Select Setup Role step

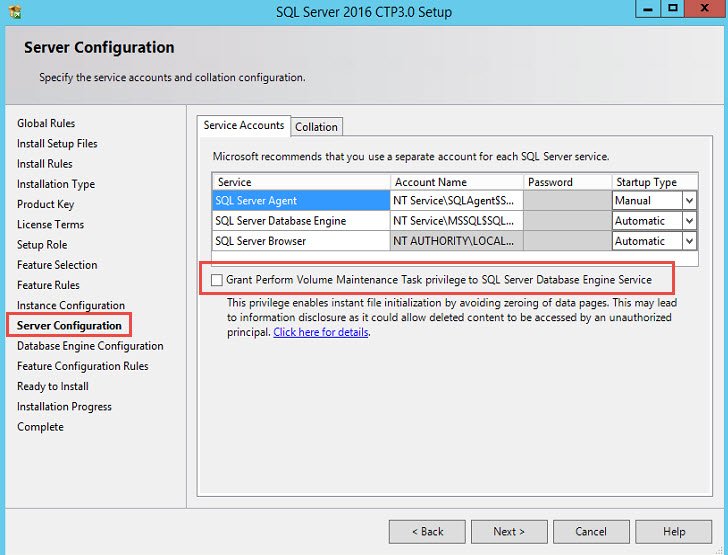42,245
